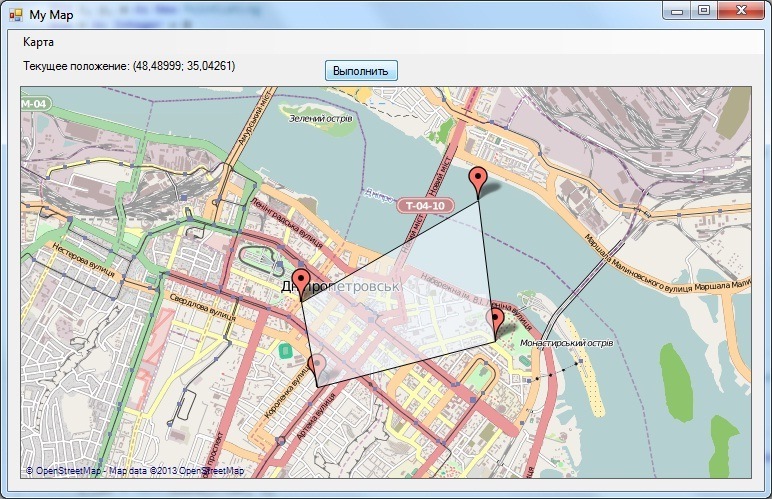Screen dimensions: 772x499
Task: Click the Зелений острів label
Action: [x=321, y=119]
